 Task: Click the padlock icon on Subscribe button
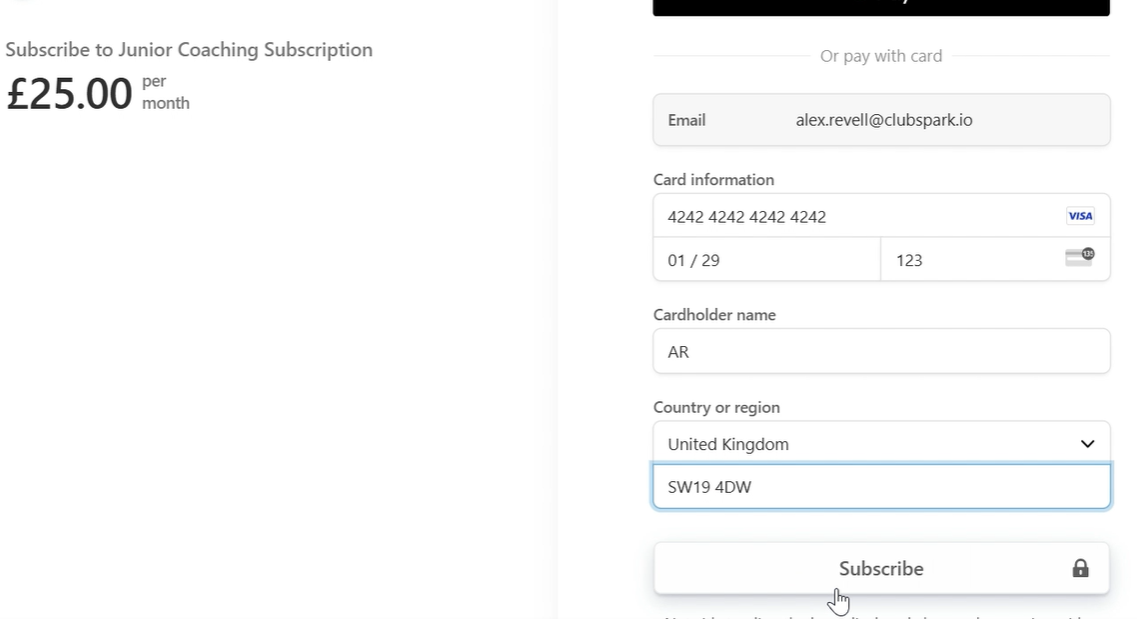click(1080, 568)
